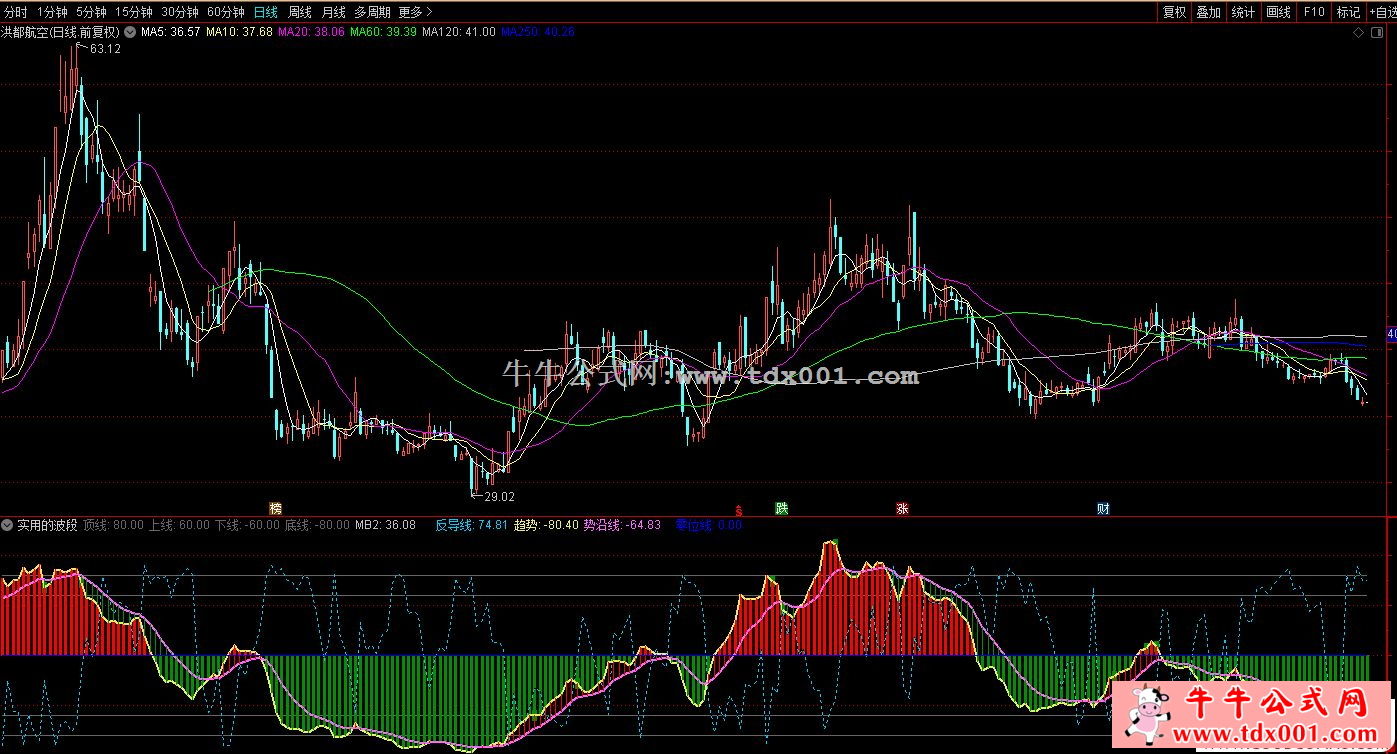The height and width of the screenshot is (754, 1397).
Task: Click the 涨 event marker icon
Action: pos(902,508)
